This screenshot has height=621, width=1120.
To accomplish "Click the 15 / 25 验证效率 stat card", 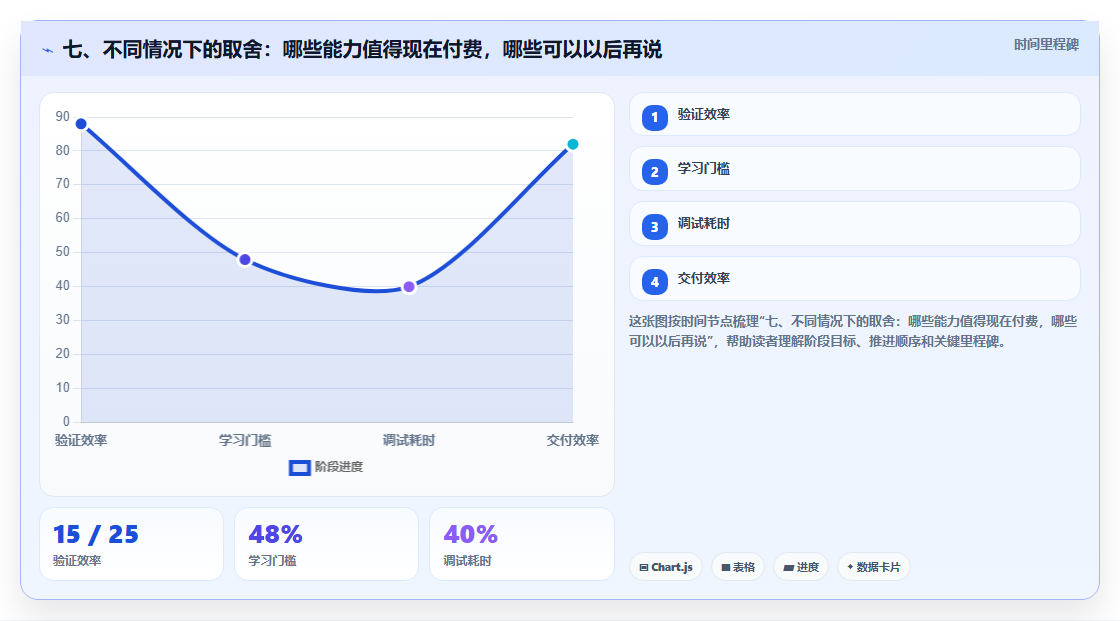I will 131,545.
